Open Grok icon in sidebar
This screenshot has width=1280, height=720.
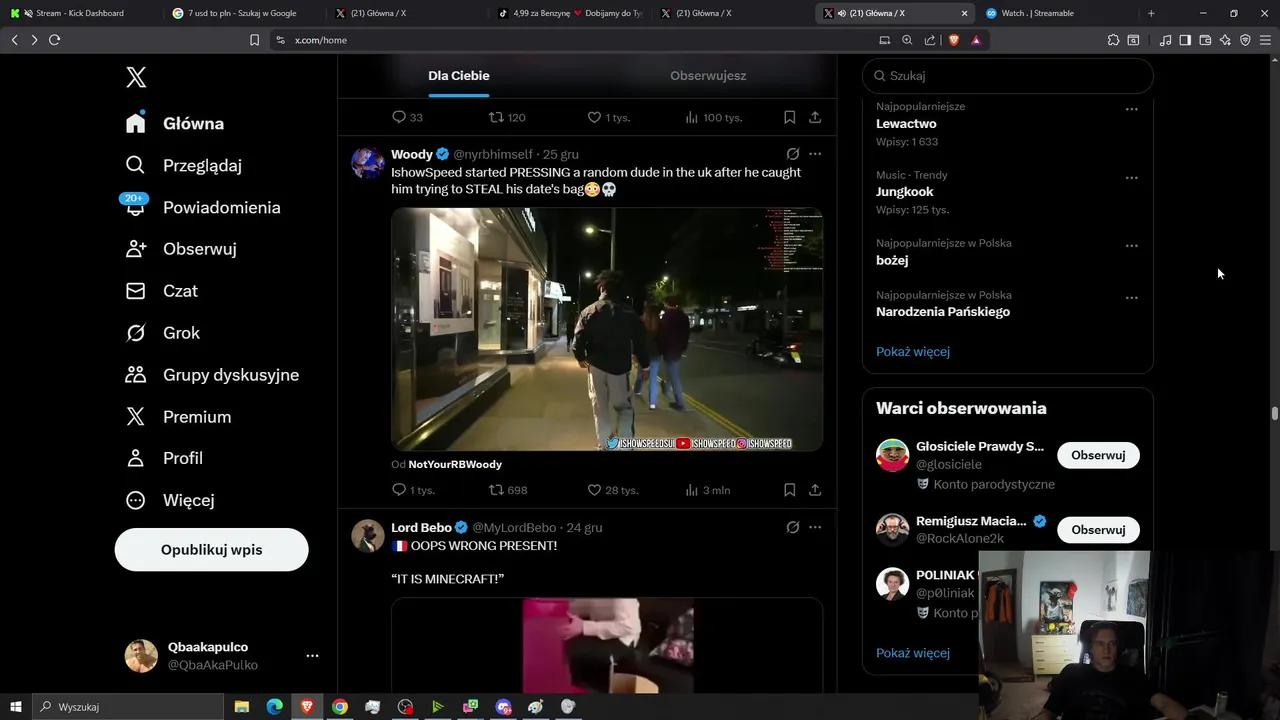136,333
